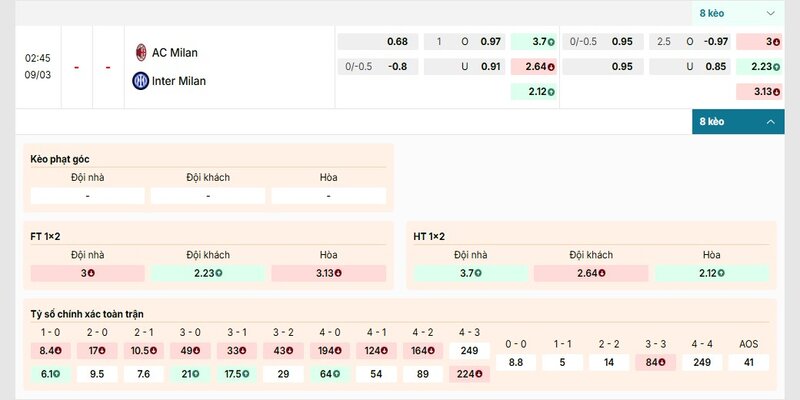Select correct score 1-0 odds 8.4
This screenshot has height=400, width=800.
tap(51, 351)
